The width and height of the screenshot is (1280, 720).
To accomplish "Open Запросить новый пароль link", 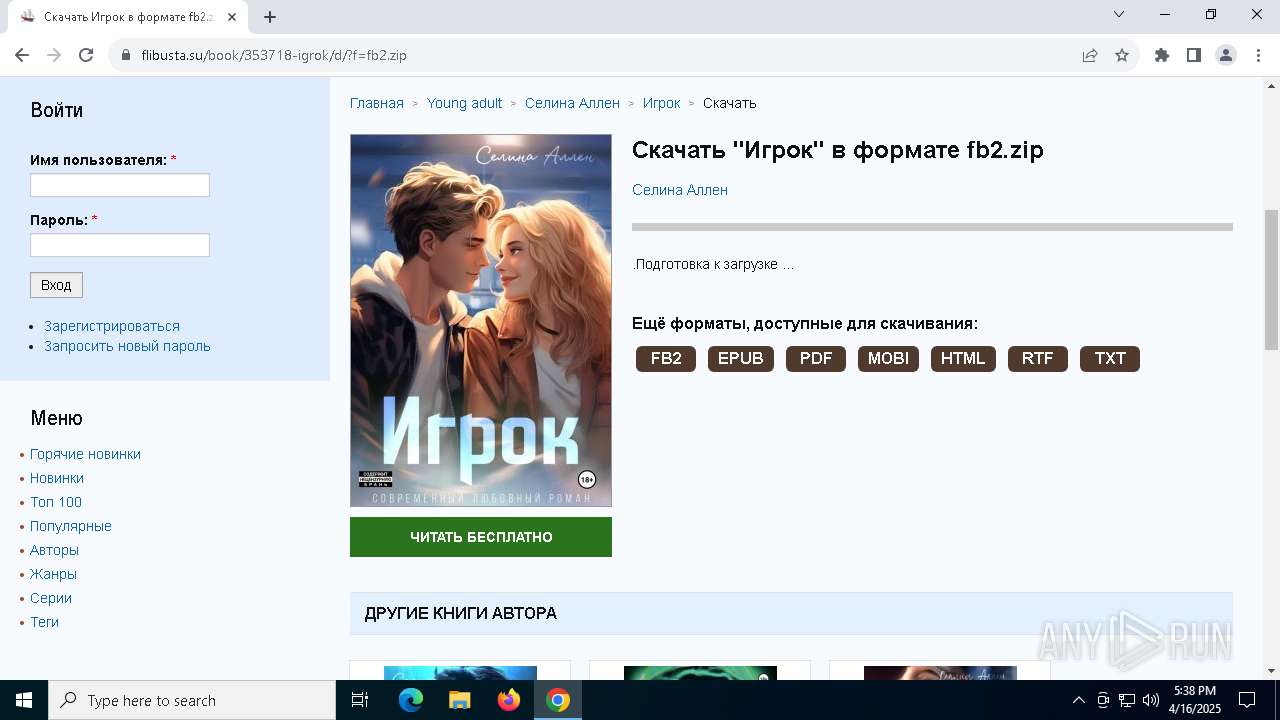I will click(x=127, y=346).
